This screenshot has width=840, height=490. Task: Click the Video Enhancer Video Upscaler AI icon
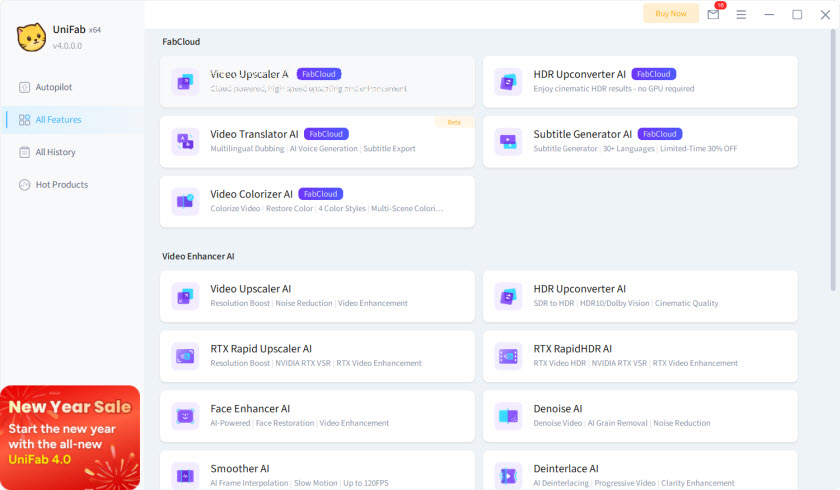click(x=185, y=296)
